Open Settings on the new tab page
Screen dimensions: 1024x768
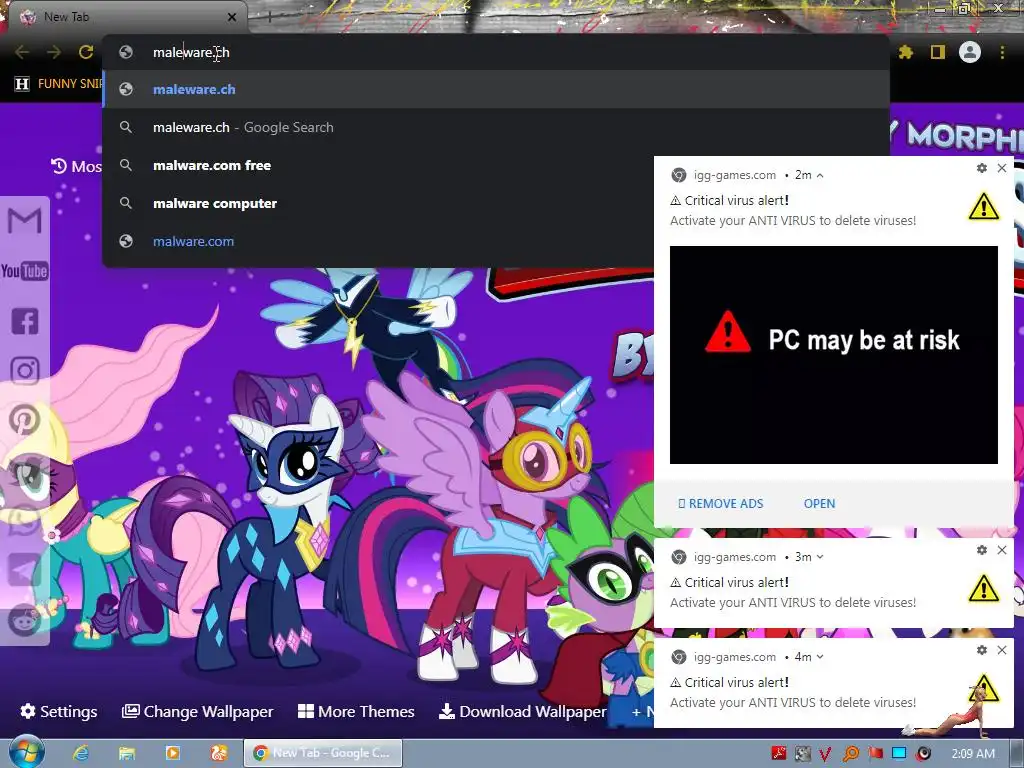pos(59,711)
